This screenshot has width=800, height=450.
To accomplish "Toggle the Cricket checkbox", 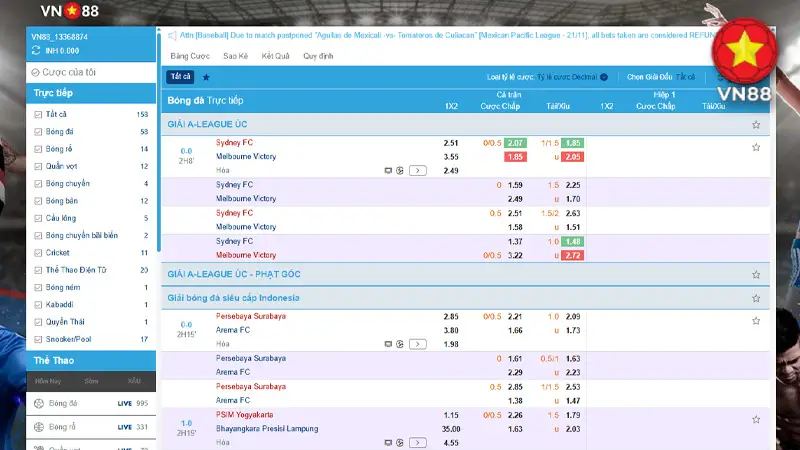I will tap(38, 253).
